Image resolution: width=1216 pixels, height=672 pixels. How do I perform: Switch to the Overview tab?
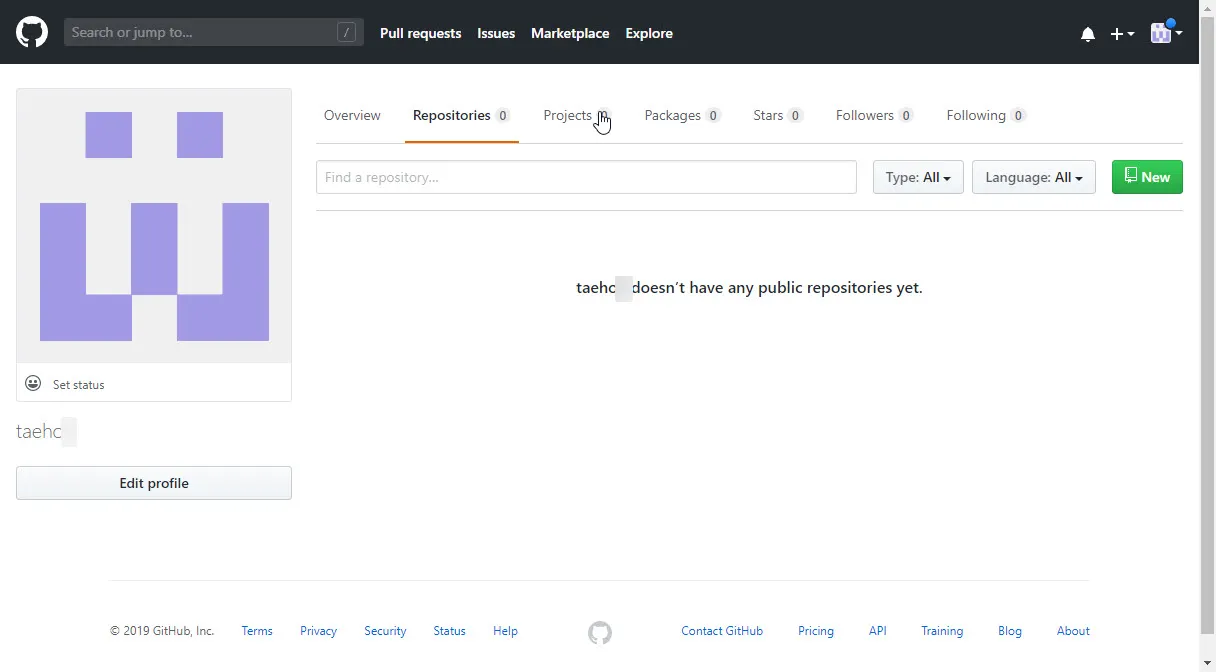click(x=352, y=115)
